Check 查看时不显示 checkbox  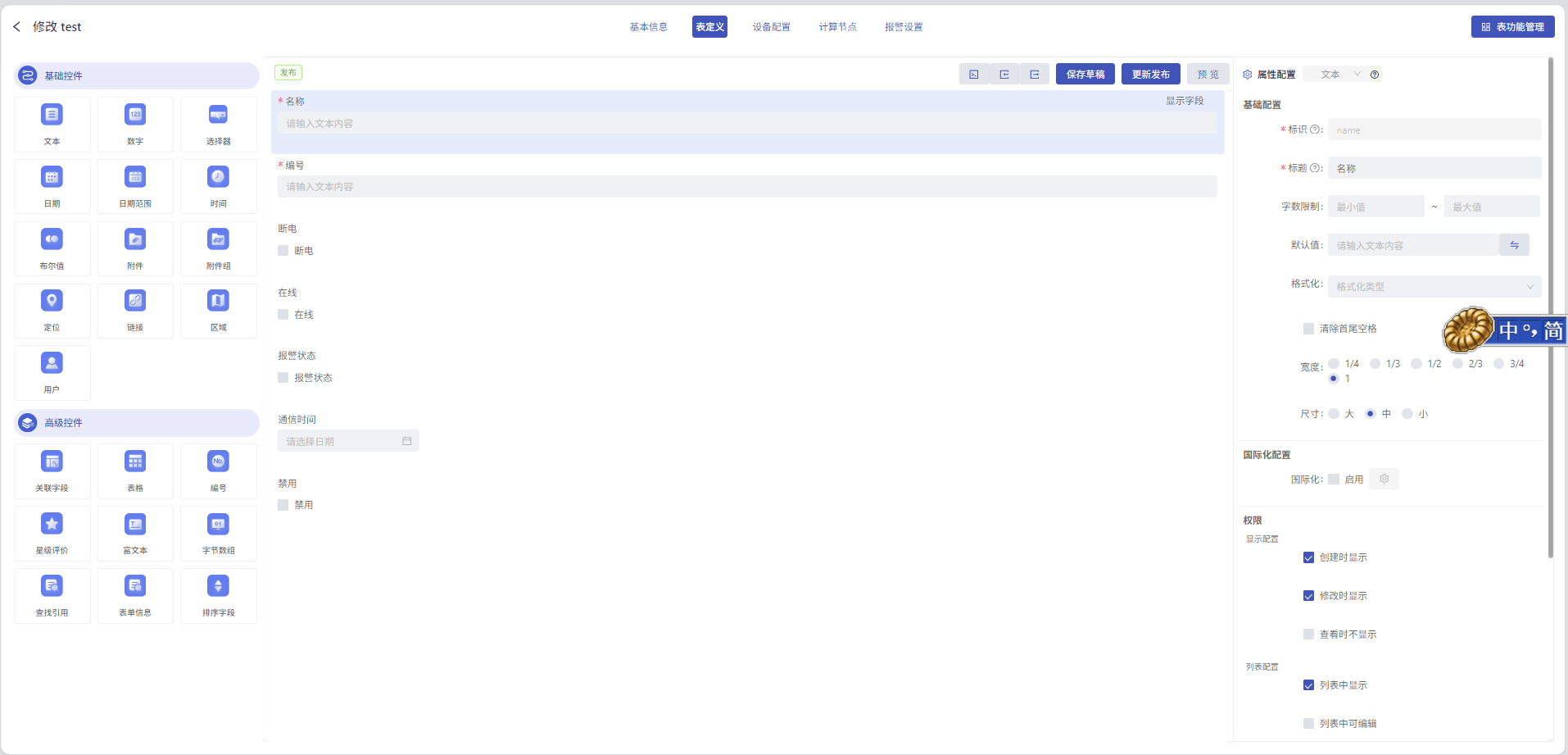(x=1308, y=634)
